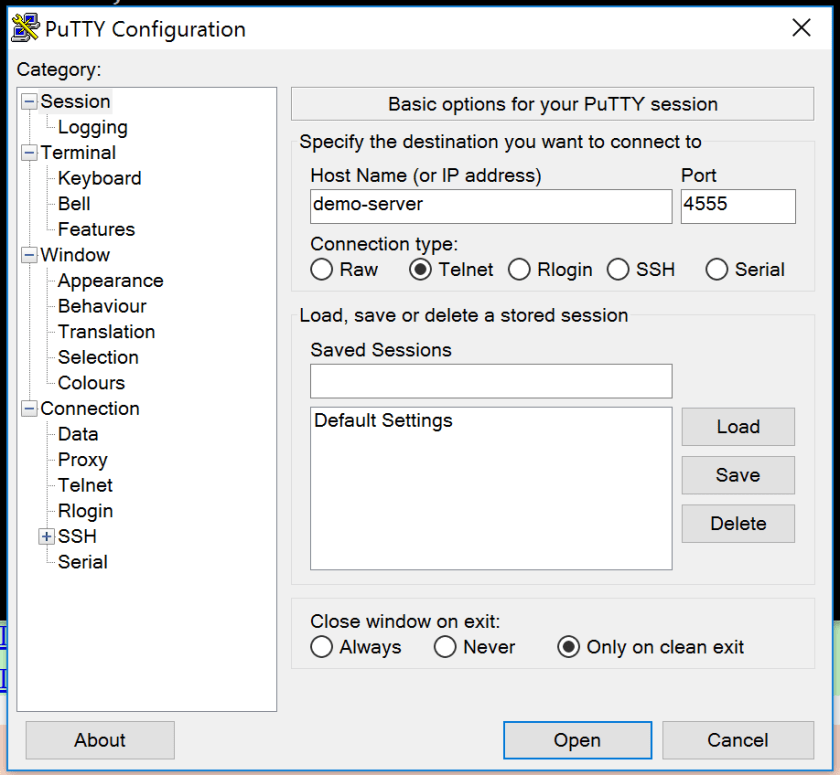840x775 pixels.
Task: Go to Colours settings in tree
Action: [x=91, y=383]
